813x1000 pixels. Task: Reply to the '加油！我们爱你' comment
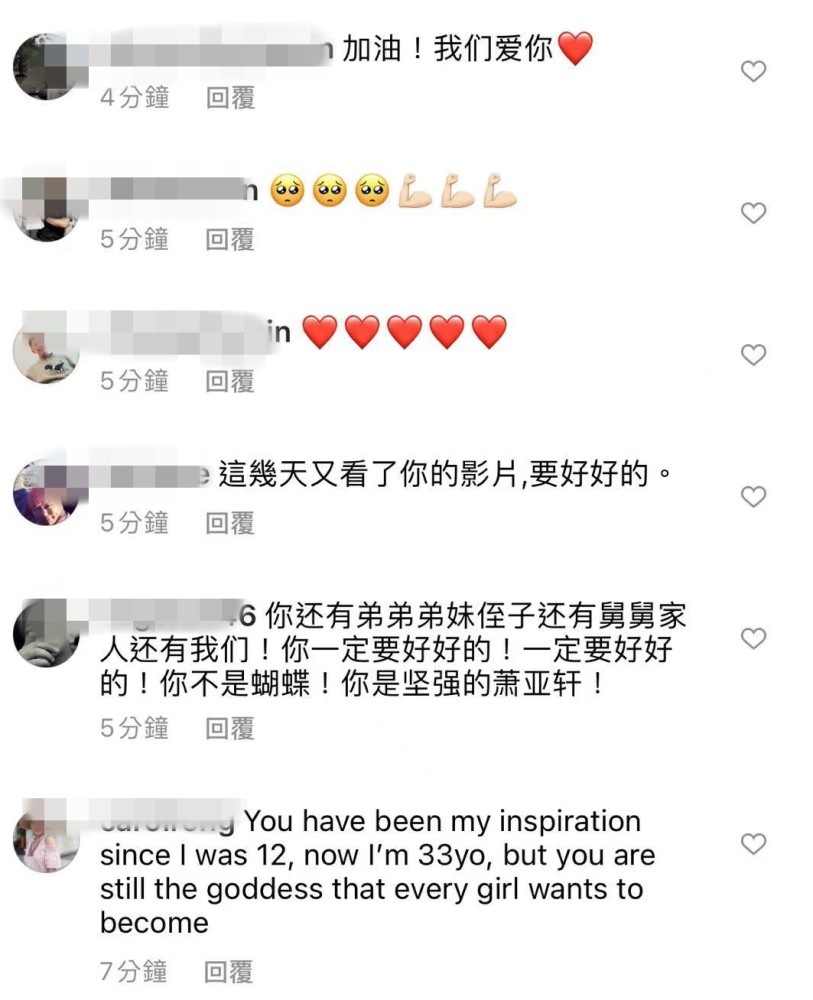point(230,98)
